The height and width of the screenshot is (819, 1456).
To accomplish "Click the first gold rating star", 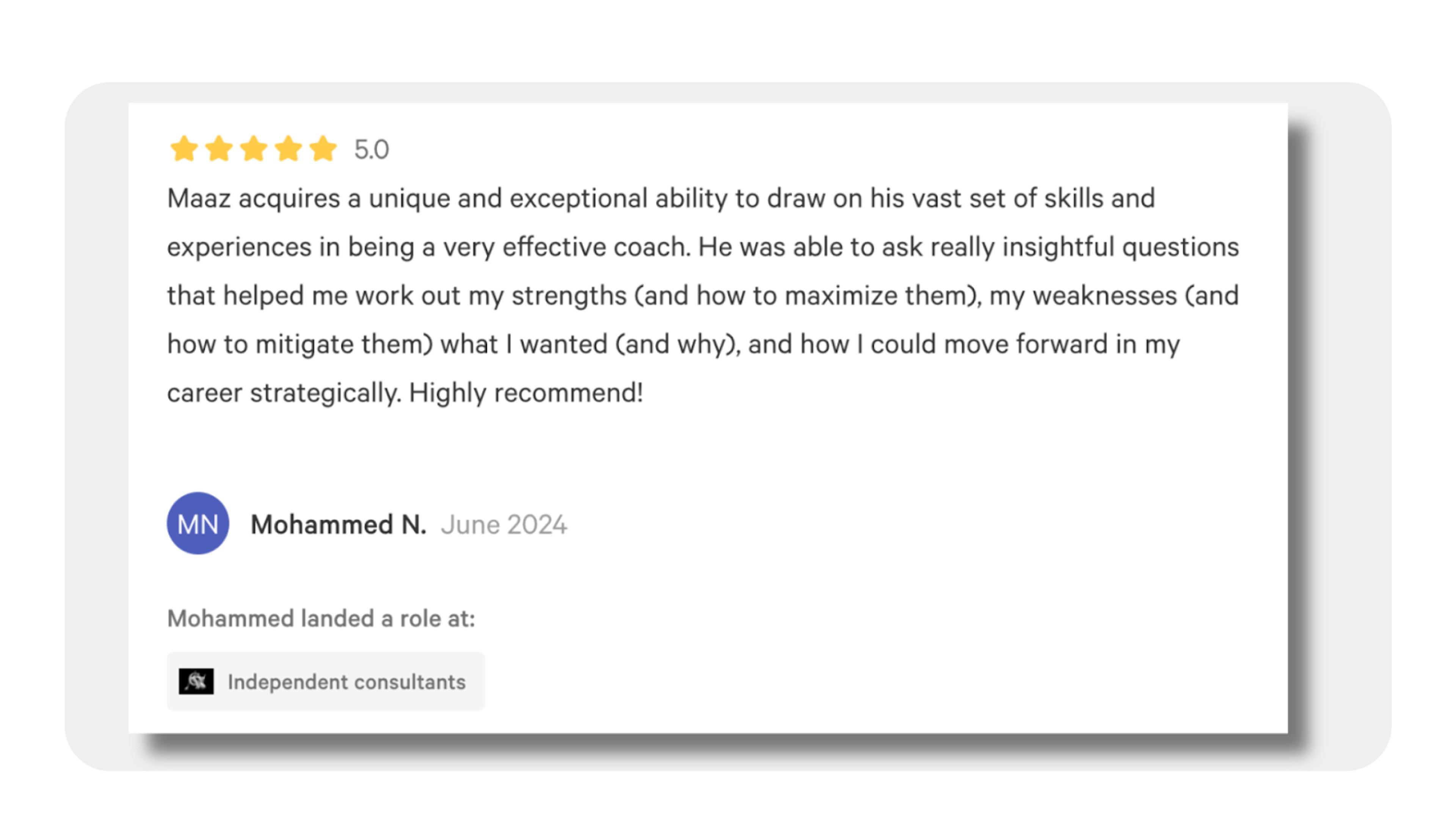I will 184,149.
